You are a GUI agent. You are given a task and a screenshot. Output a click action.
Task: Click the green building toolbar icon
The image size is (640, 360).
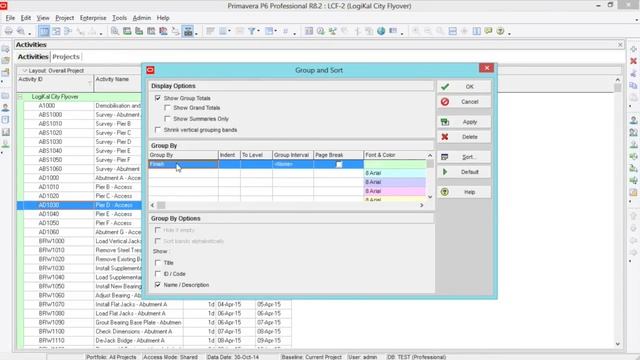click(x=139, y=31)
